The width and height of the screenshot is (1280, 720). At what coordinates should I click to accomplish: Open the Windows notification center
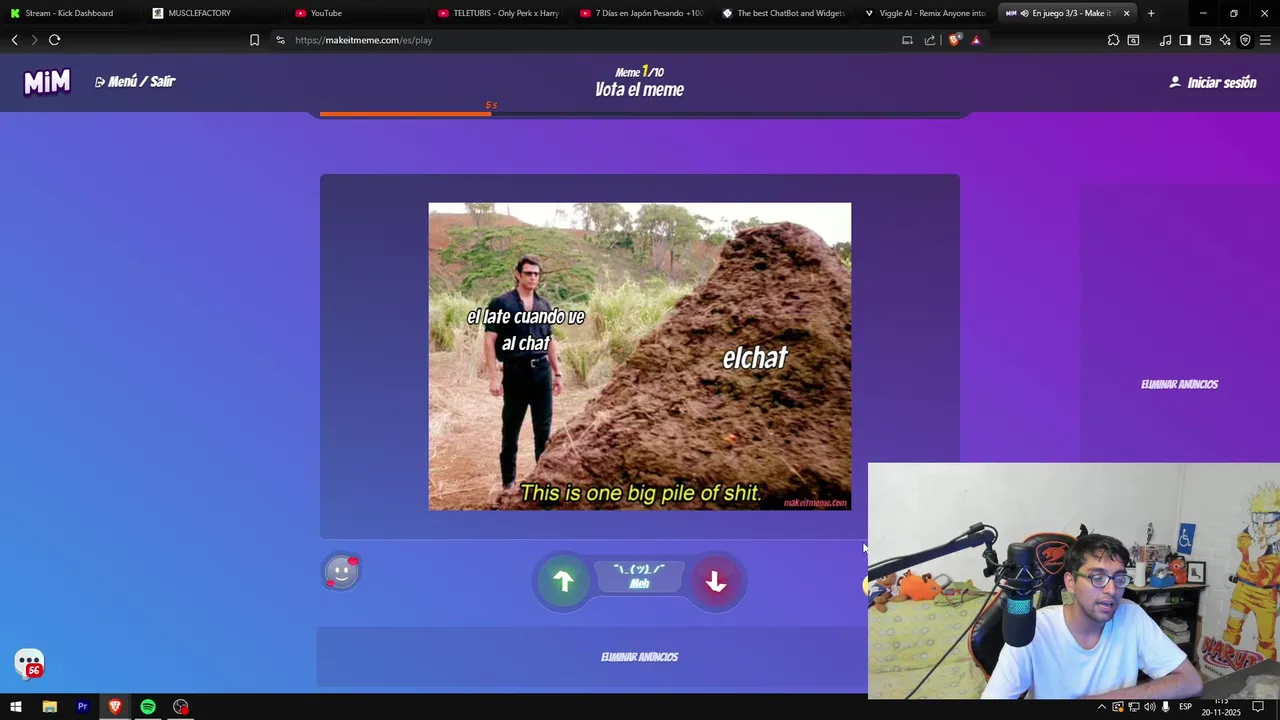pyautogui.click(x=1258, y=707)
